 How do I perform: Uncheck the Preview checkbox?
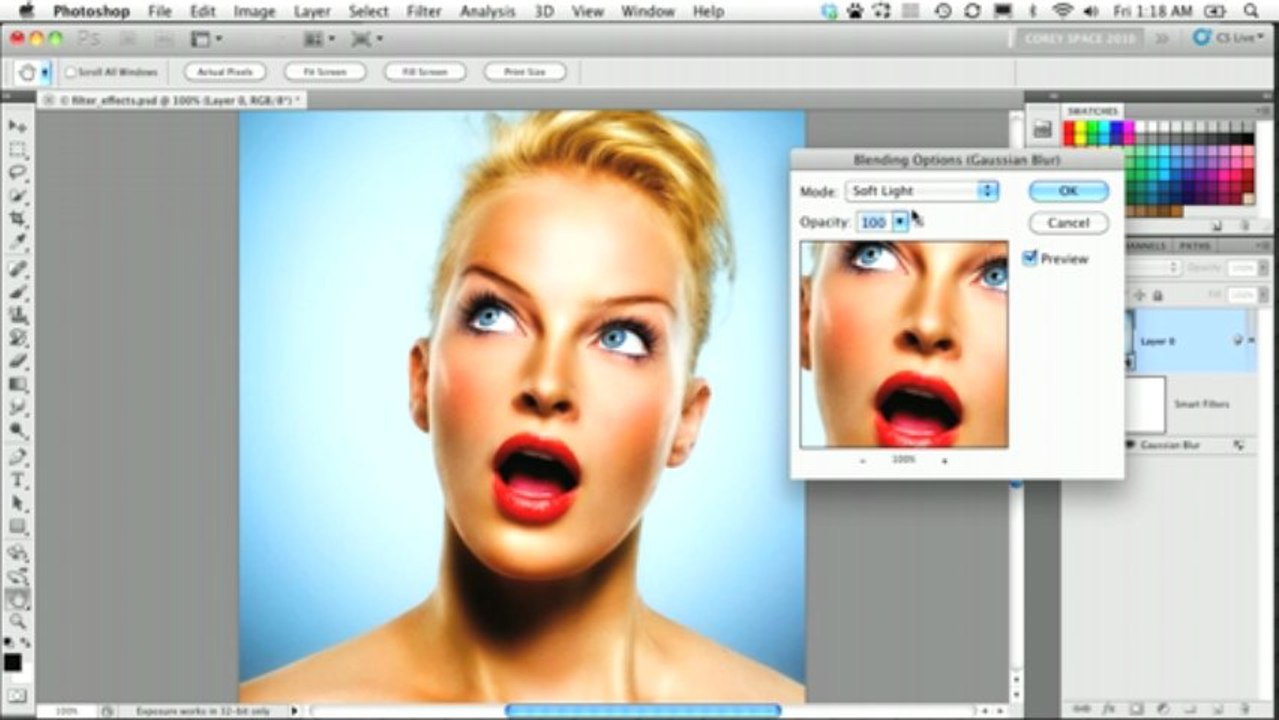click(1030, 258)
